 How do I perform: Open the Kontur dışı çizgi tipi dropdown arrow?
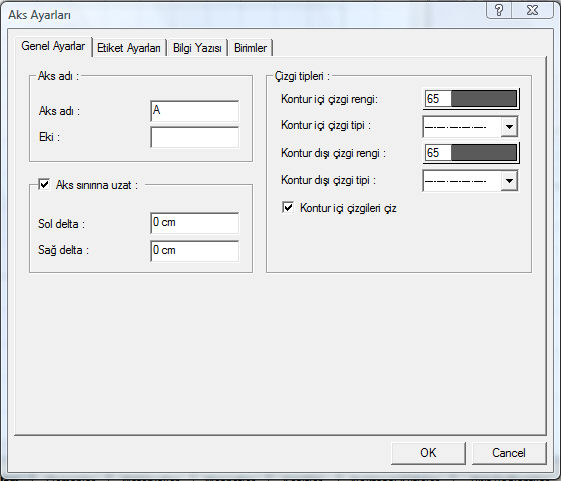tap(509, 180)
